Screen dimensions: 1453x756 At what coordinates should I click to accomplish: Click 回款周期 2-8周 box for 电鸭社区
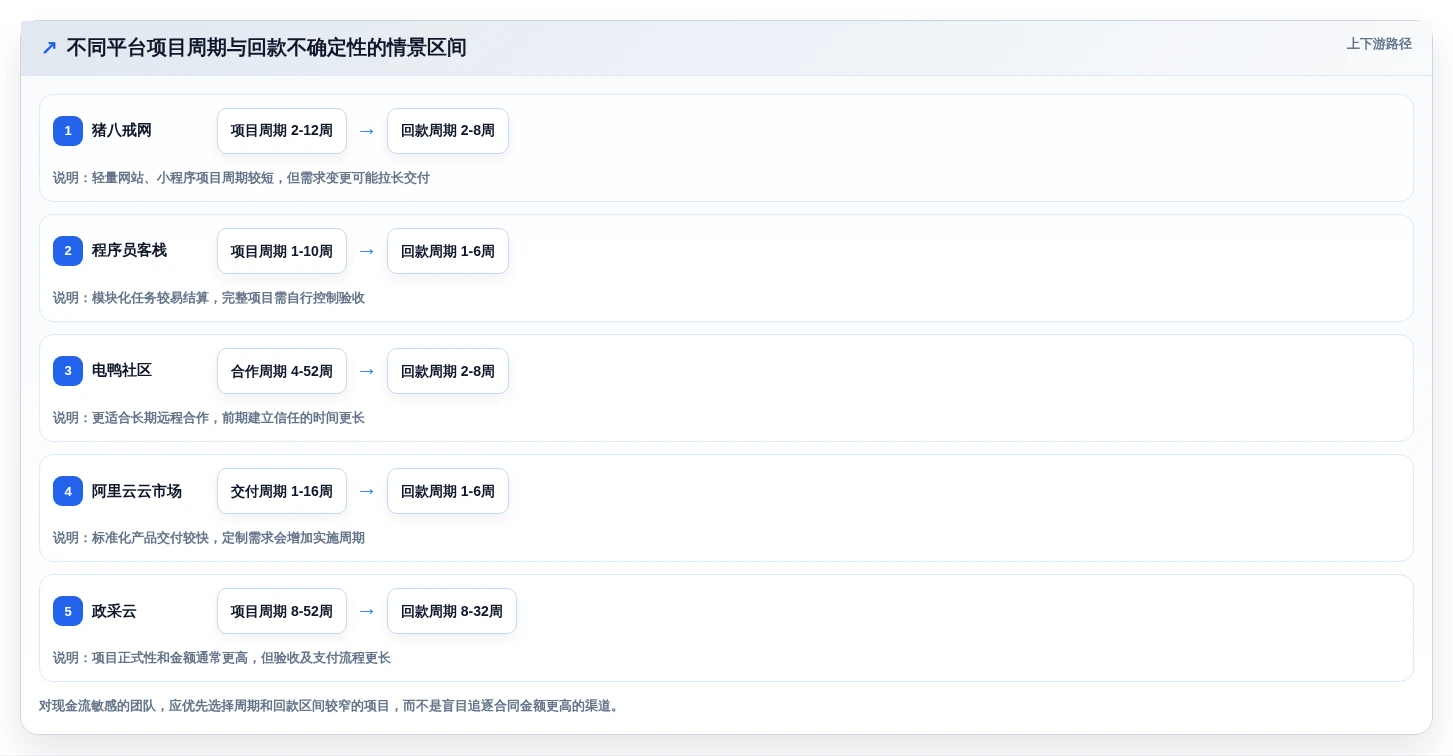coord(448,371)
